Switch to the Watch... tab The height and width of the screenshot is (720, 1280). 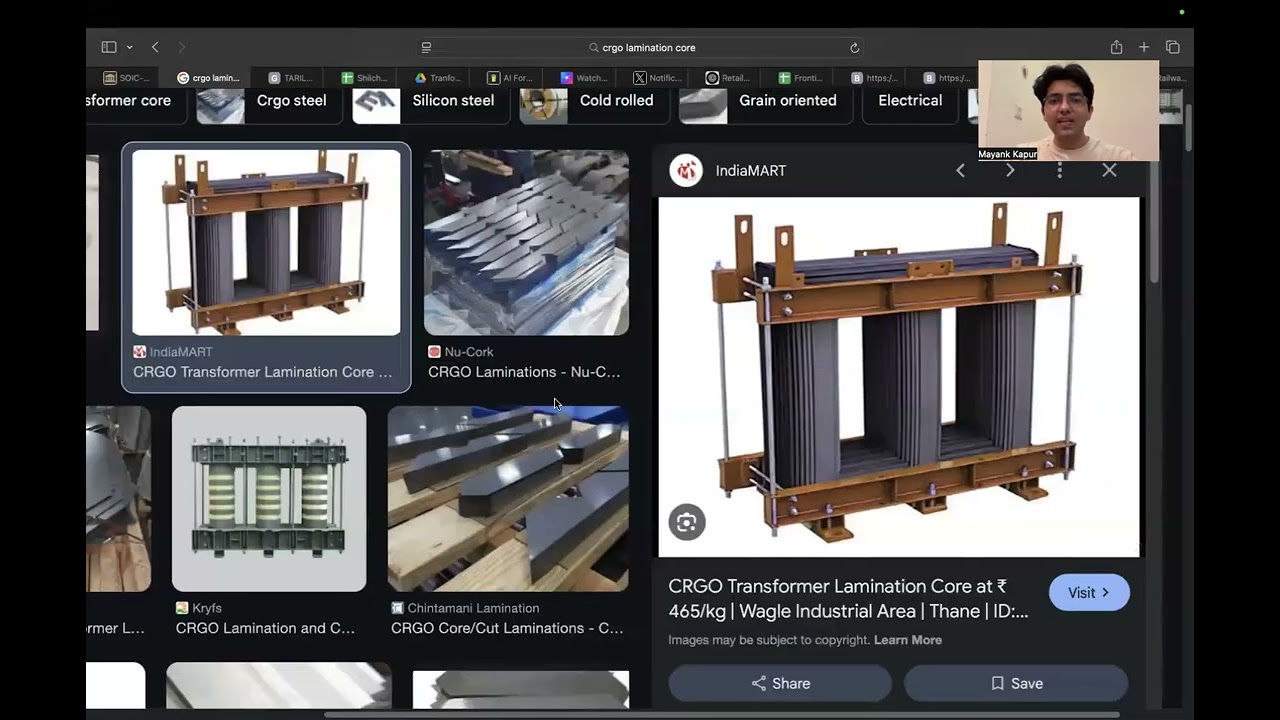point(584,77)
